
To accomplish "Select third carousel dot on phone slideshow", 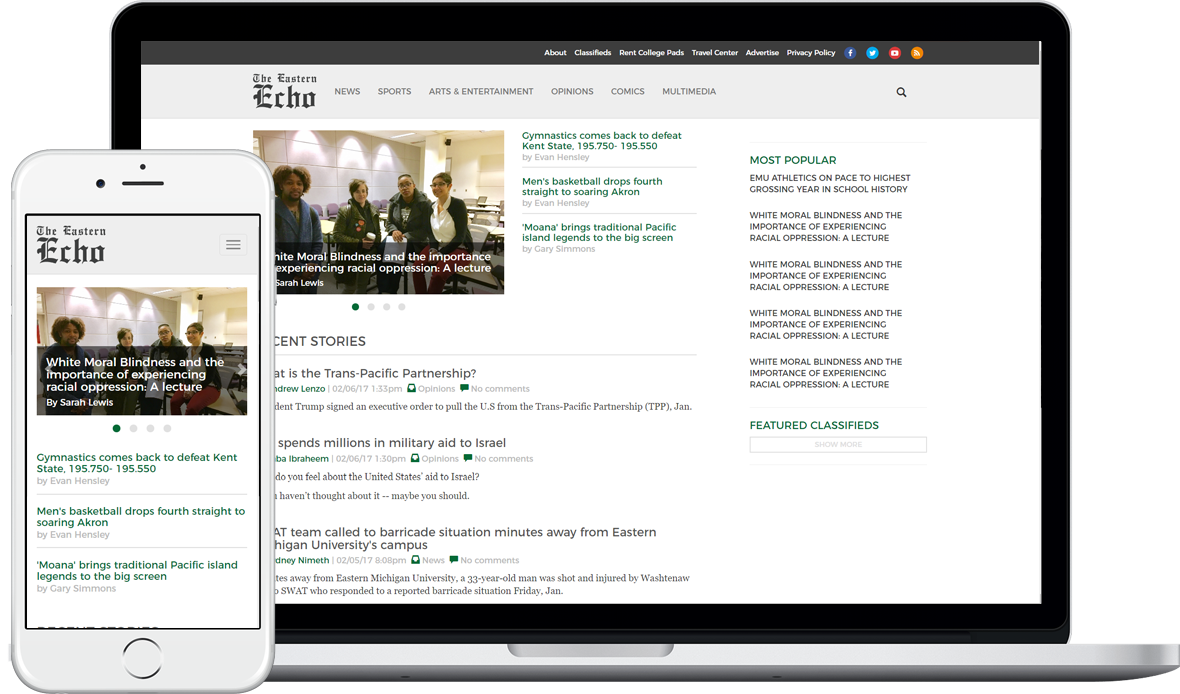I will point(151,428).
